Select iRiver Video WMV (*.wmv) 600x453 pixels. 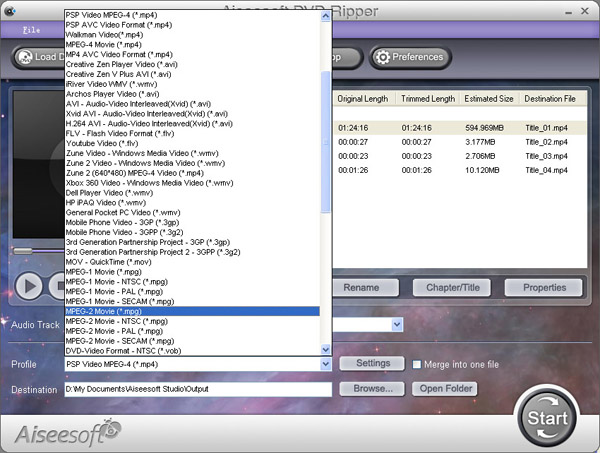click(x=192, y=84)
